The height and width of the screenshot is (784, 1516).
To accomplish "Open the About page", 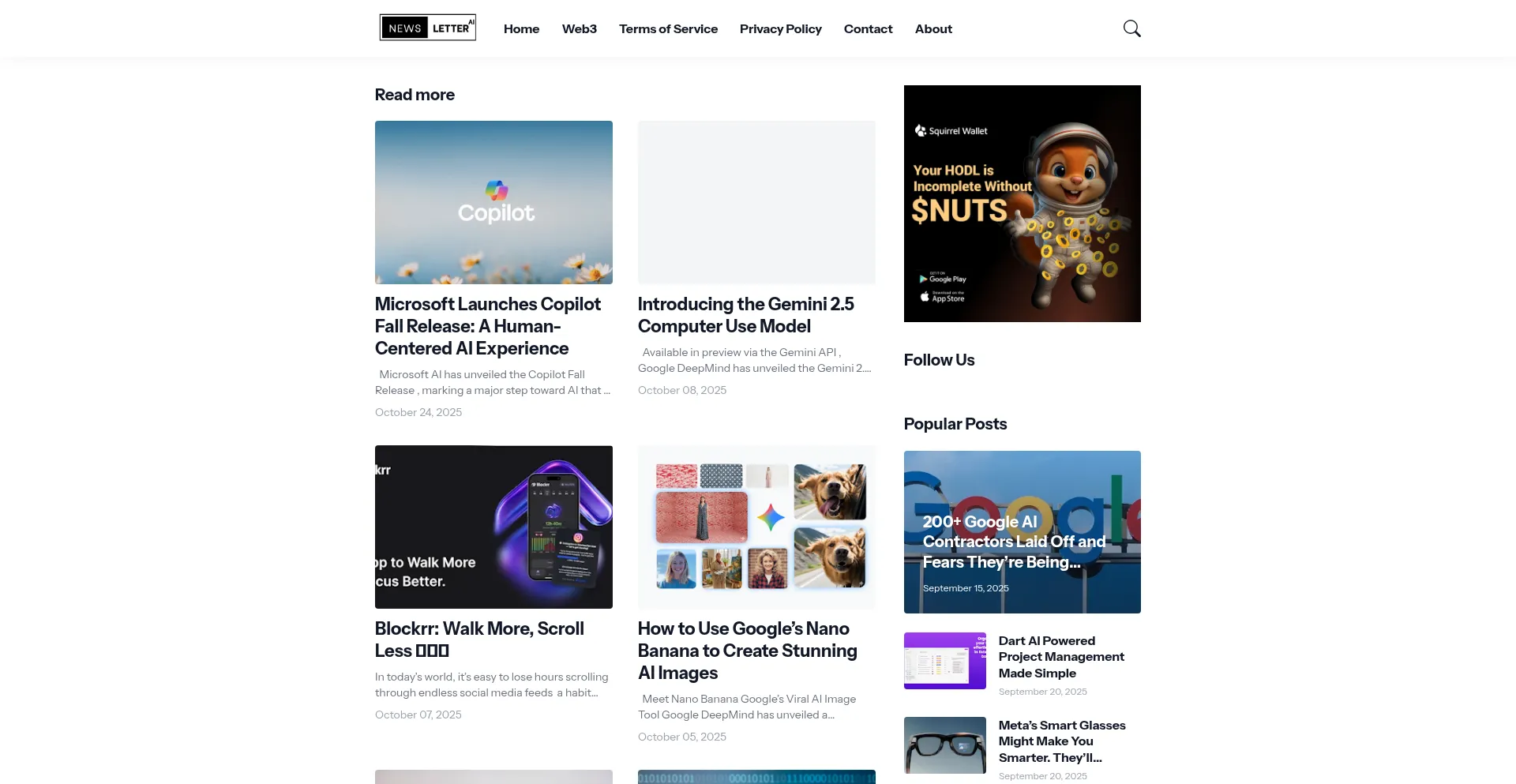I will [x=933, y=28].
